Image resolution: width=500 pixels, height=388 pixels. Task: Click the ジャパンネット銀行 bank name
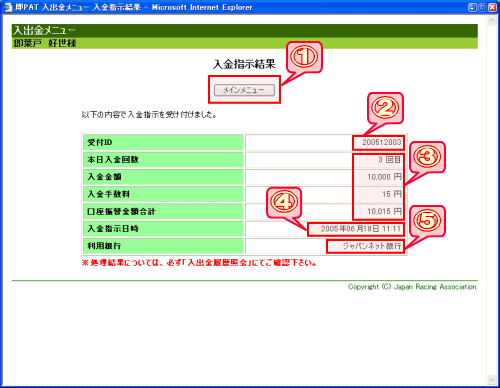point(372,246)
